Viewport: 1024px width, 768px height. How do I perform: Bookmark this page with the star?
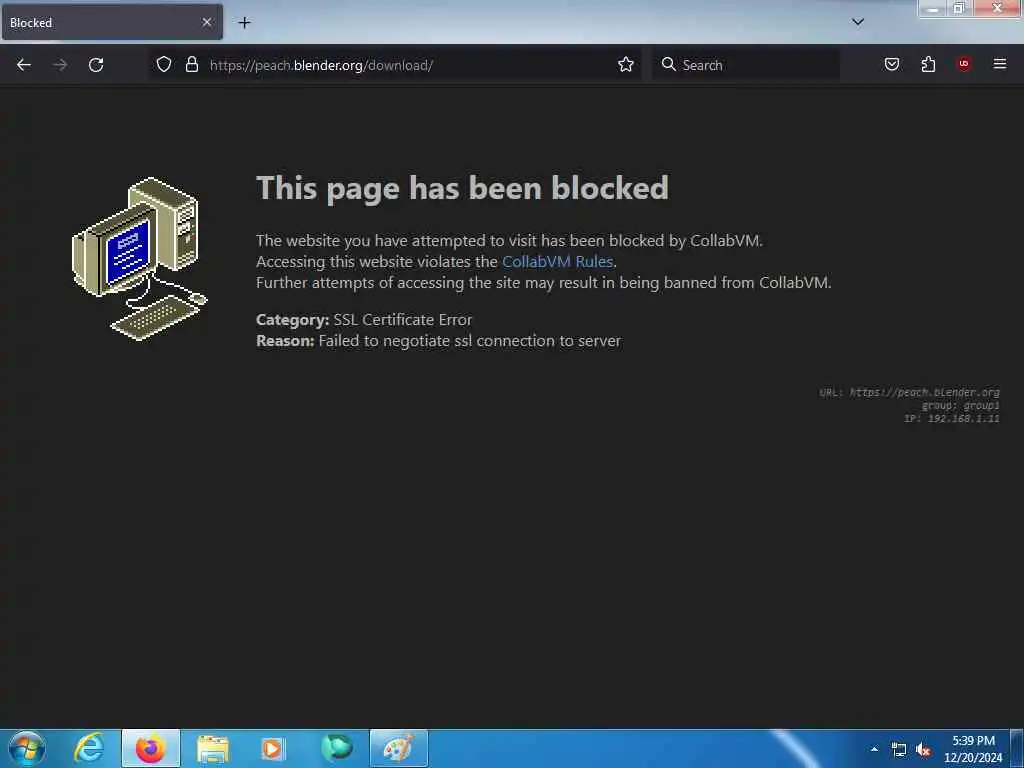(x=626, y=64)
